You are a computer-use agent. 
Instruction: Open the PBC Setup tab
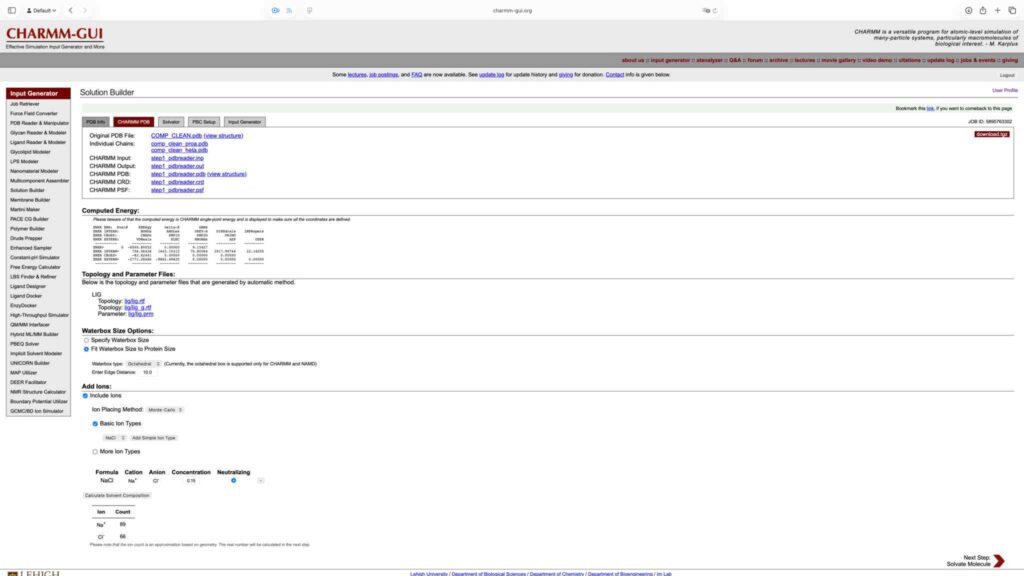point(204,122)
